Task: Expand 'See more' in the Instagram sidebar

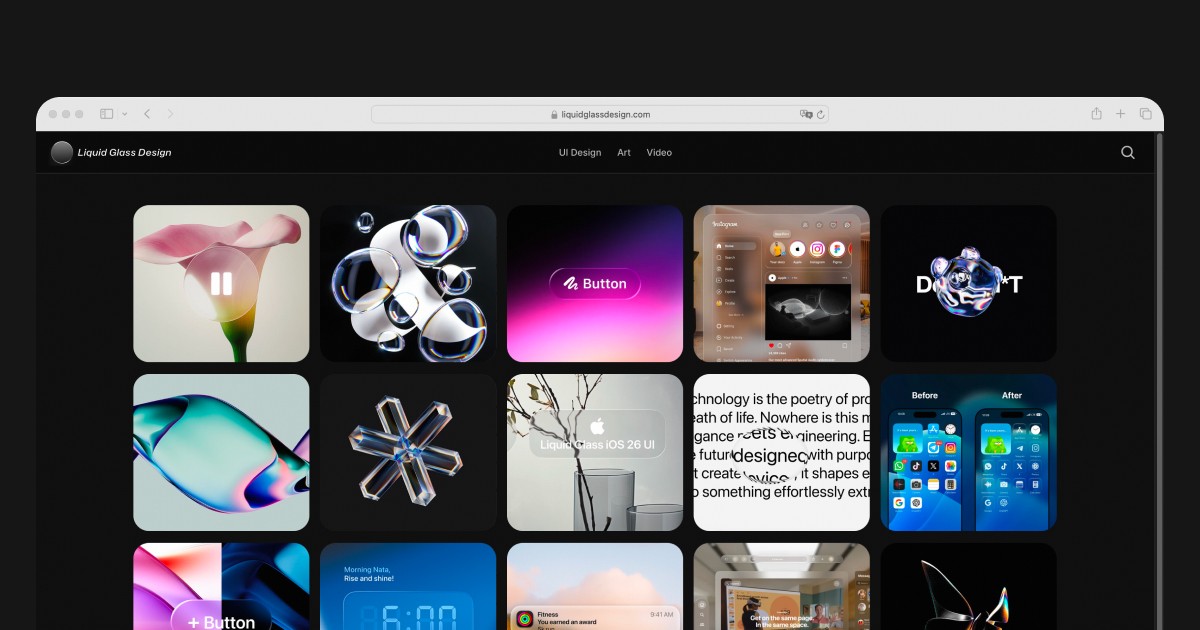Action: [735, 313]
